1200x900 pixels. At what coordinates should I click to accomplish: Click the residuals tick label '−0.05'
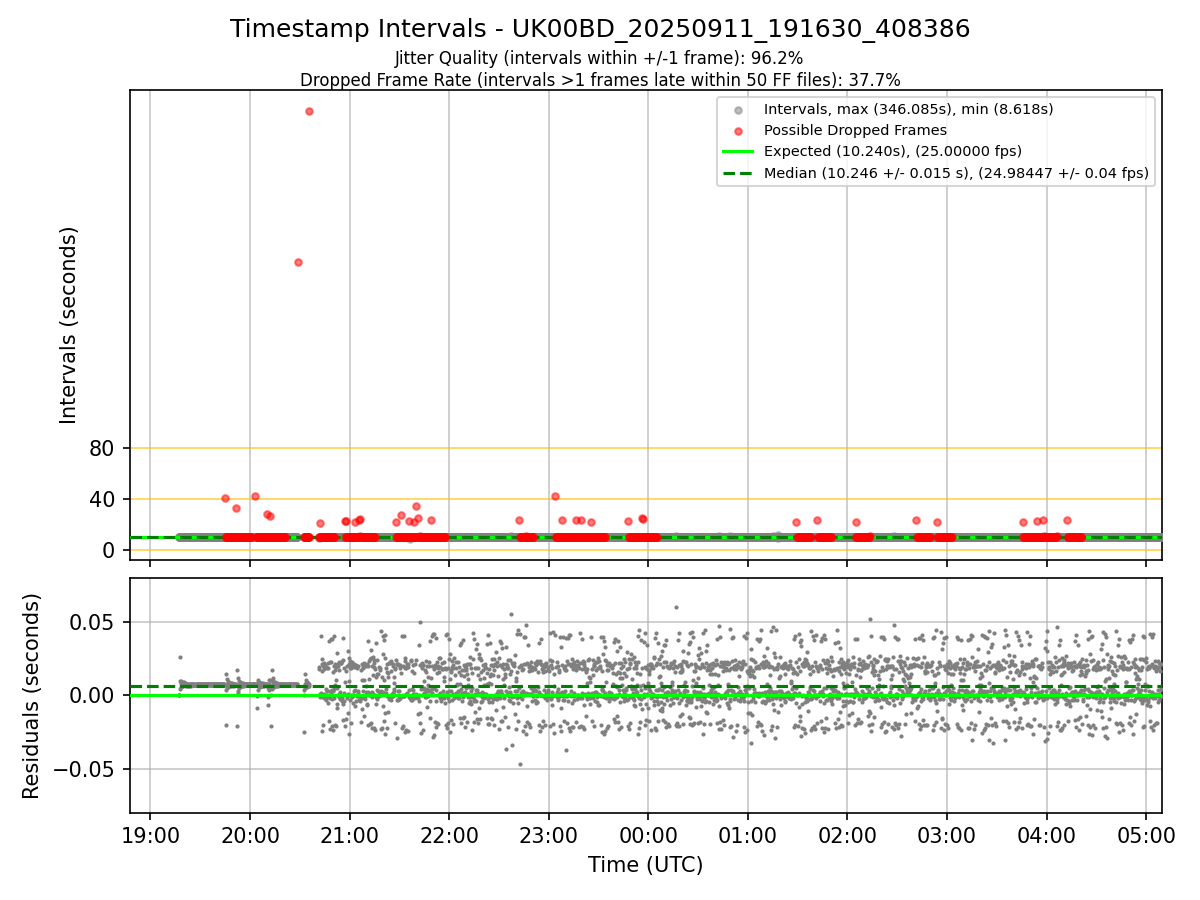coord(83,769)
